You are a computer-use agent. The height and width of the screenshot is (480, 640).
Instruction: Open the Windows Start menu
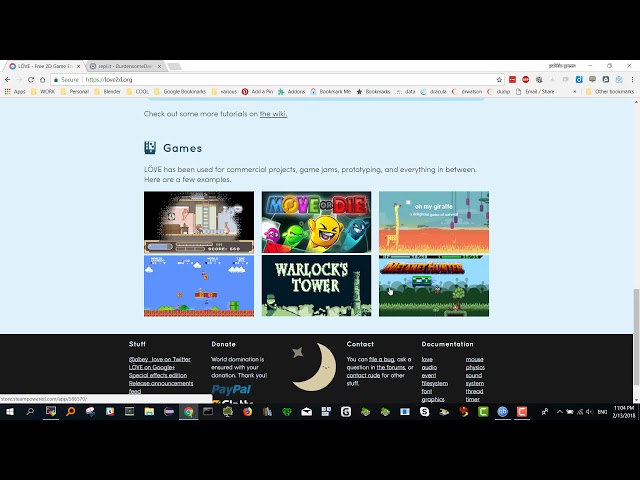click(10, 412)
